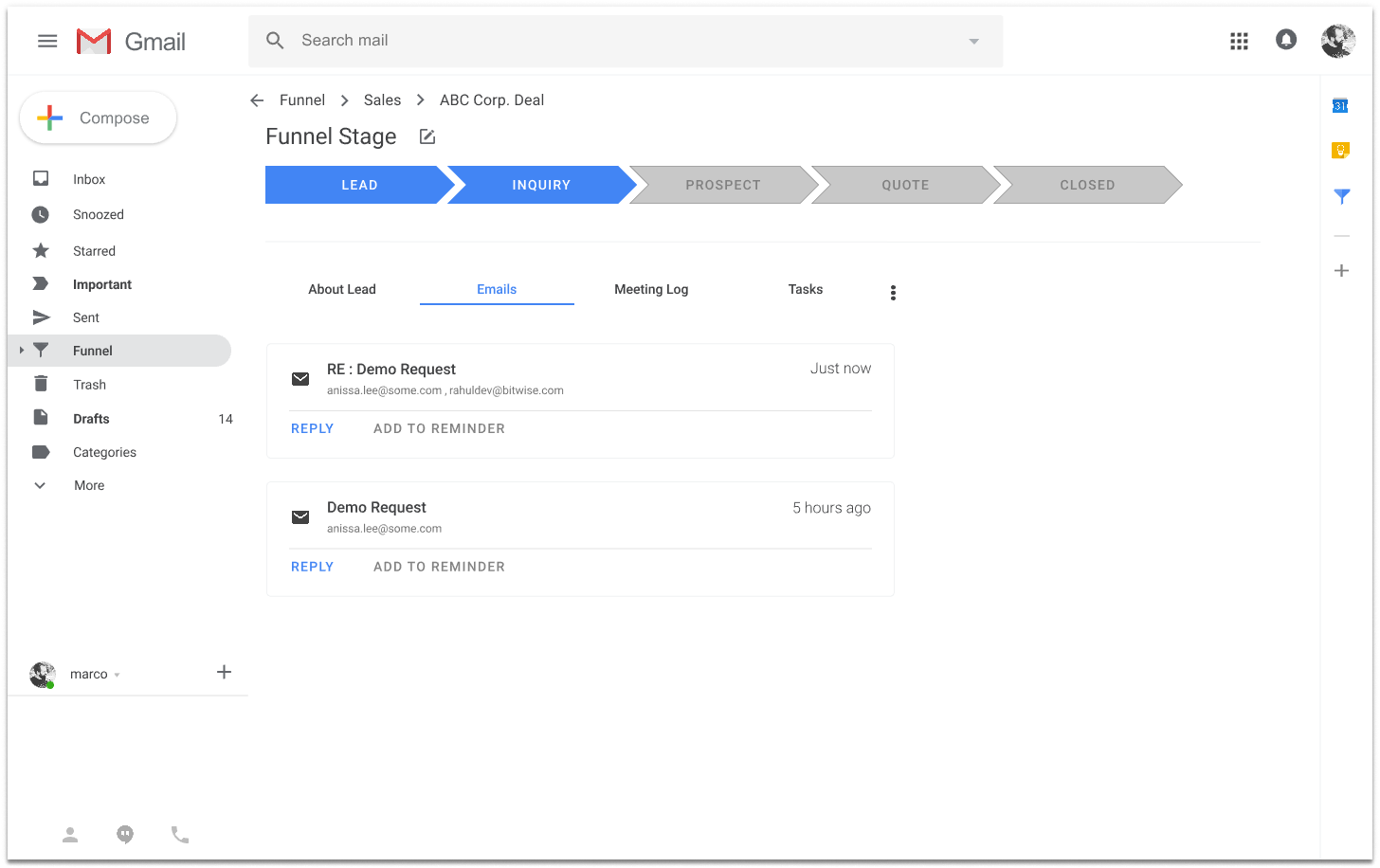Switch to the Meeting Log tab
Viewport: 1380px width, 868px height.
[x=651, y=289]
